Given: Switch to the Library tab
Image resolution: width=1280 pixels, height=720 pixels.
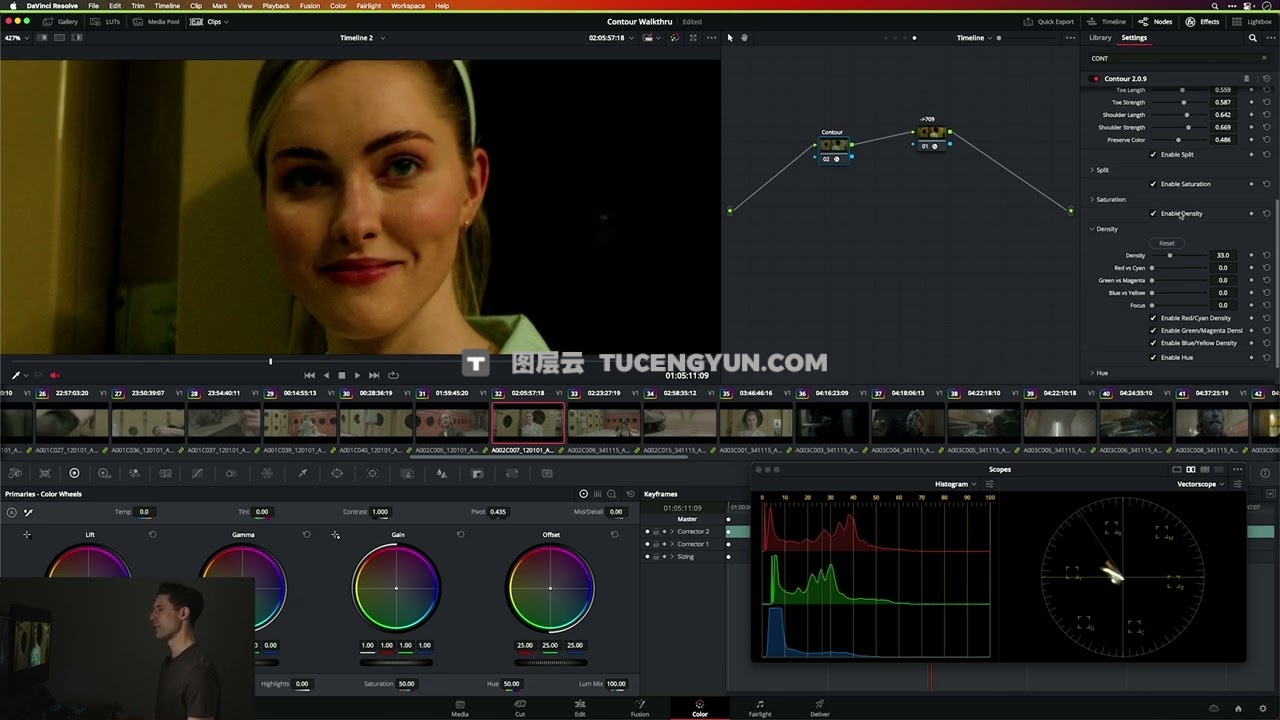Looking at the screenshot, I should [x=1100, y=38].
